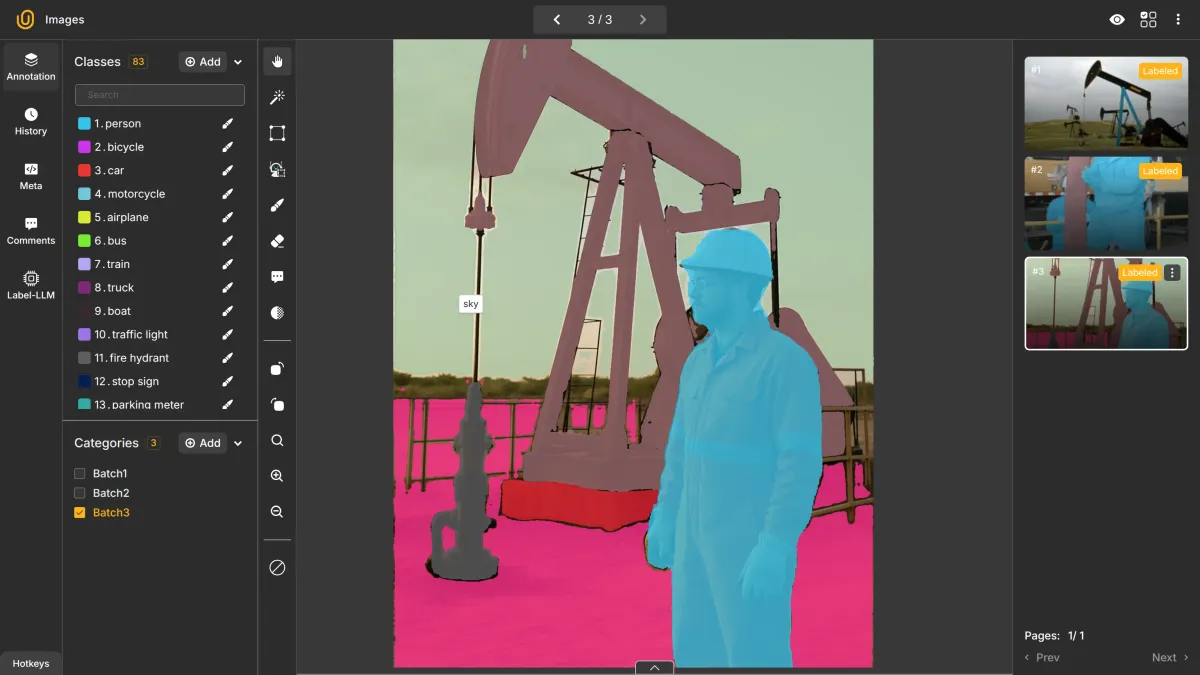The width and height of the screenshot is (1200, 675).
Task: Select the magic wand tool
Action: tap(277, 97)
